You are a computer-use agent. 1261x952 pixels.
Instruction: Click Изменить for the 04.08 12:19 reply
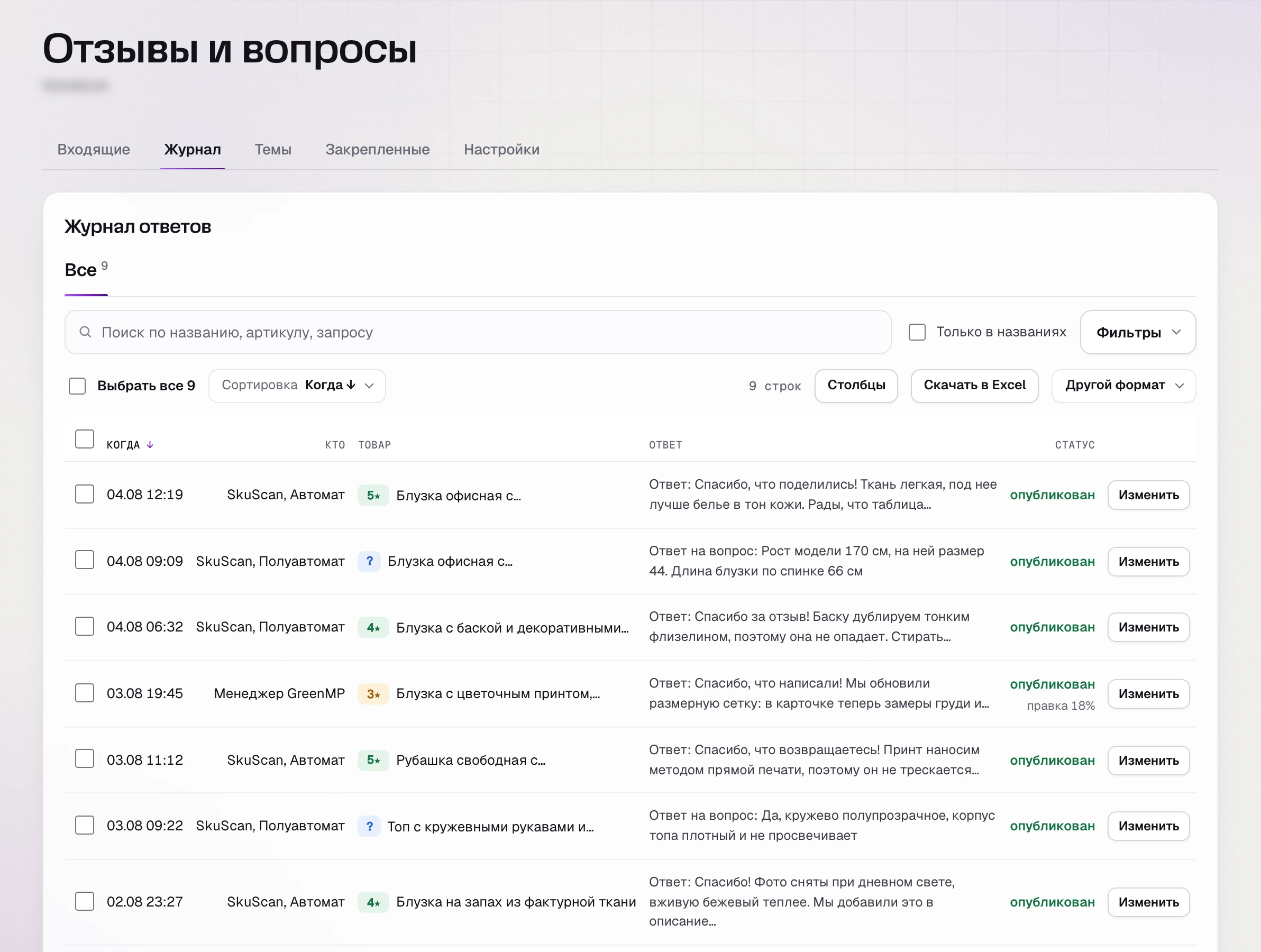click(x=1149, y=496)
